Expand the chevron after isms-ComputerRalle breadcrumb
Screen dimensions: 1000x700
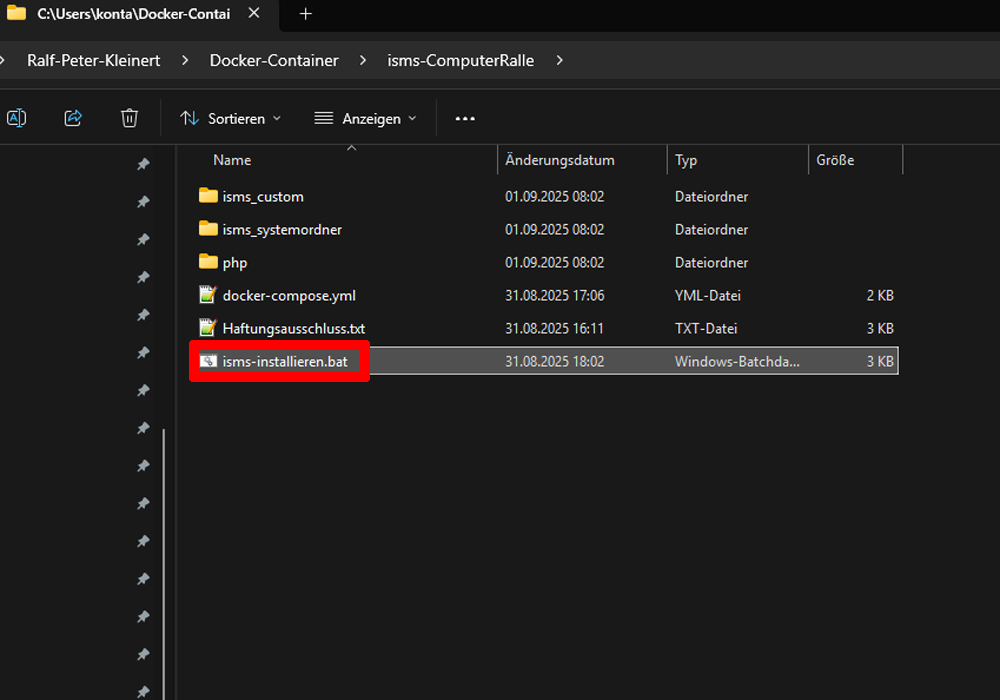(x=559, y=60)
